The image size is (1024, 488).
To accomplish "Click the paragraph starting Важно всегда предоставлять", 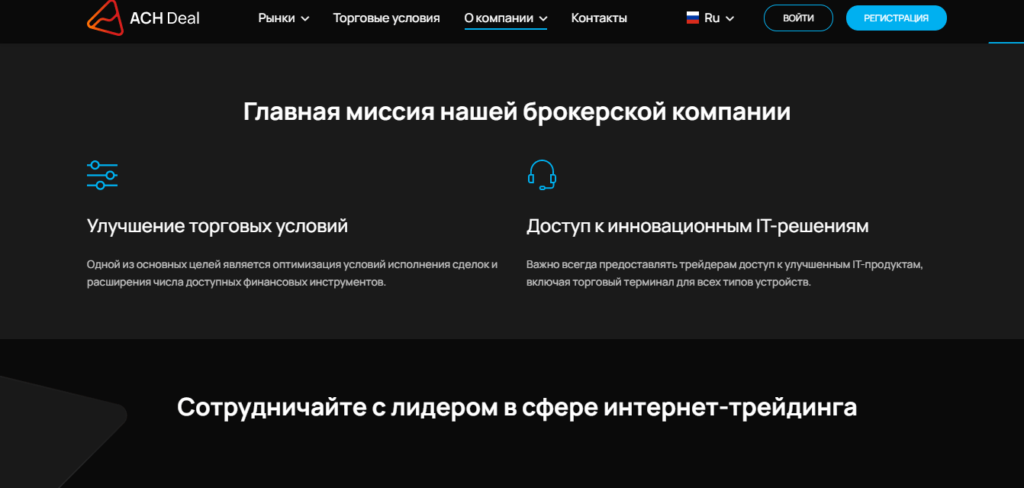I will point(725,274).
